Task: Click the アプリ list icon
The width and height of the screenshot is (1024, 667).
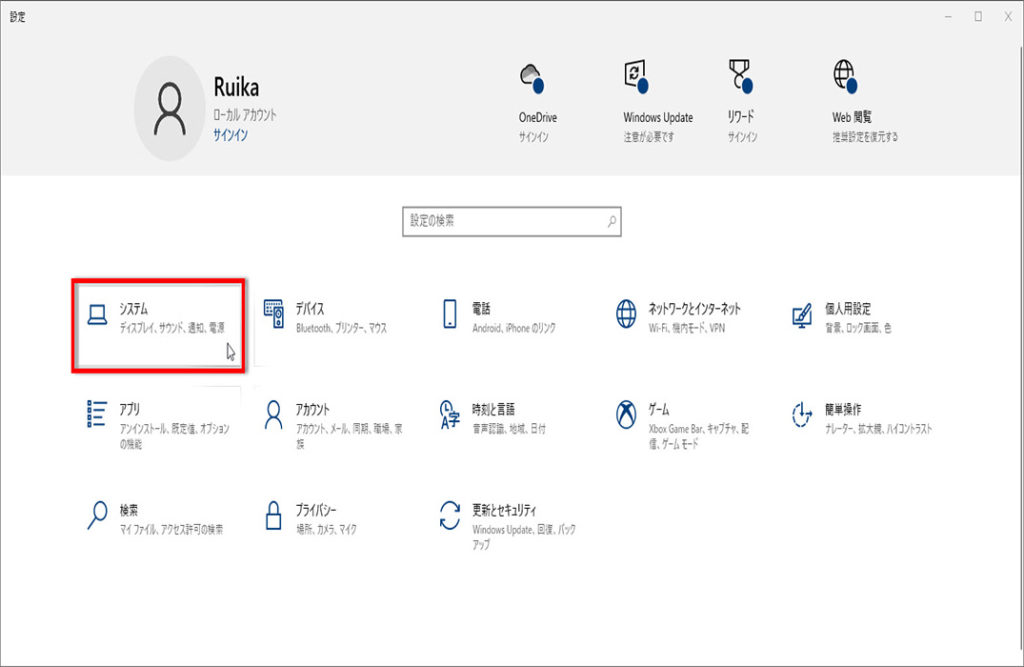Action: click(x=97, y=414)
